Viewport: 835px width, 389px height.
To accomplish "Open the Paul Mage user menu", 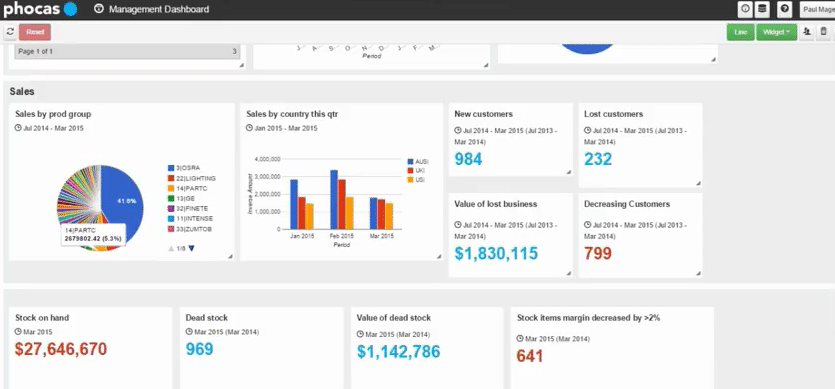I will pyautogui.click(x=817, y=9).
